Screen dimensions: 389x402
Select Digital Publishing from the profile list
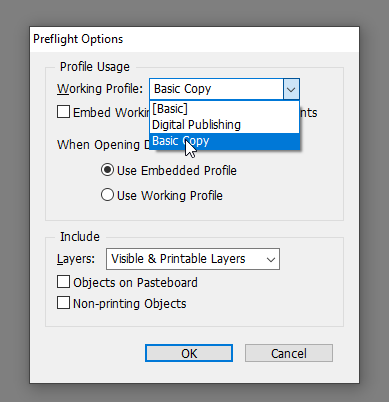coord(225,125)
